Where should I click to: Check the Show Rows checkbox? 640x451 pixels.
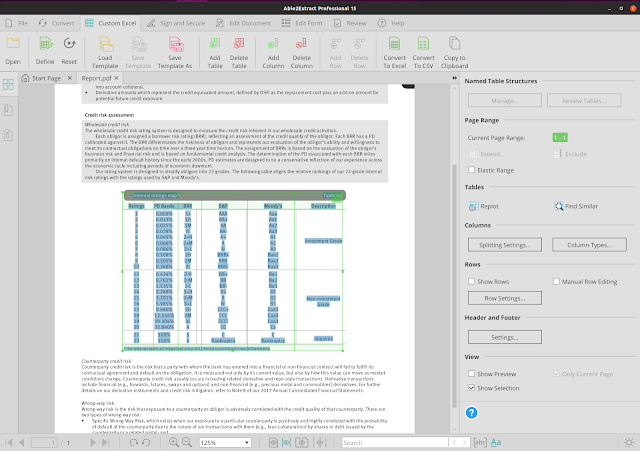471,281
